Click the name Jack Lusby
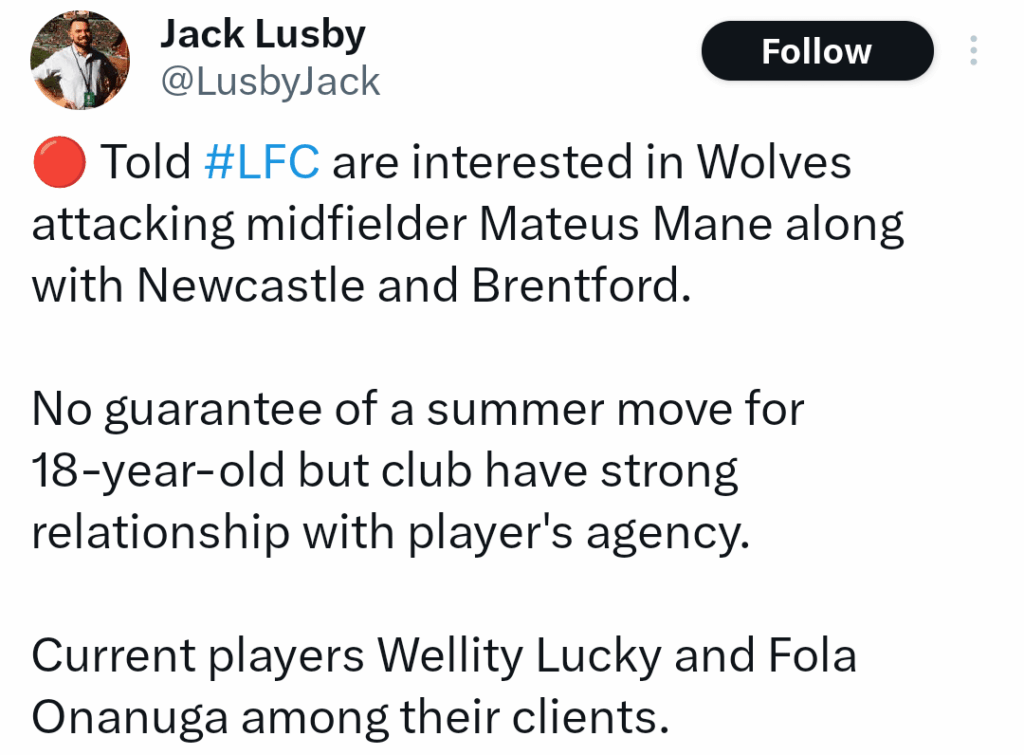Screen dimensions: 1024x755 pyautogui.click(x=262, y=33)
